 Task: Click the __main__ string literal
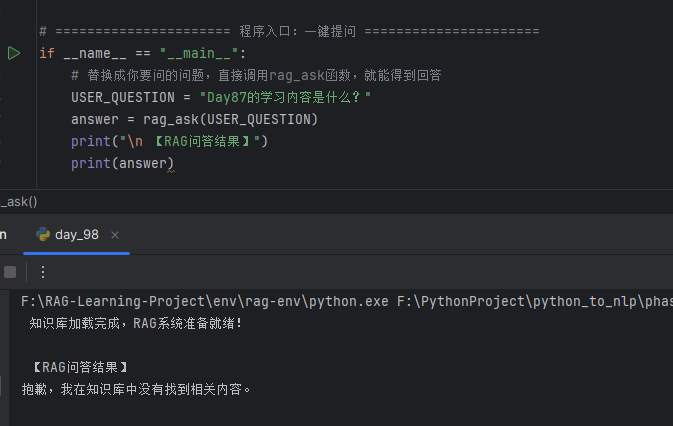point(198,53)
